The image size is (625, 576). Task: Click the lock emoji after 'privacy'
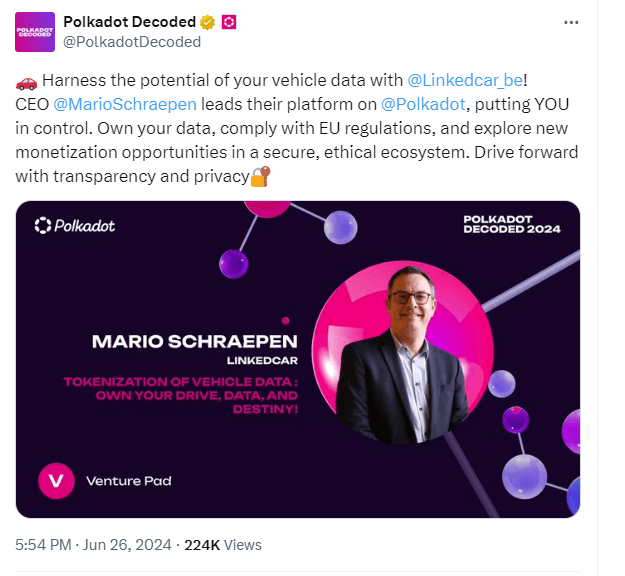pyautogui.click(x=260, y=178)
